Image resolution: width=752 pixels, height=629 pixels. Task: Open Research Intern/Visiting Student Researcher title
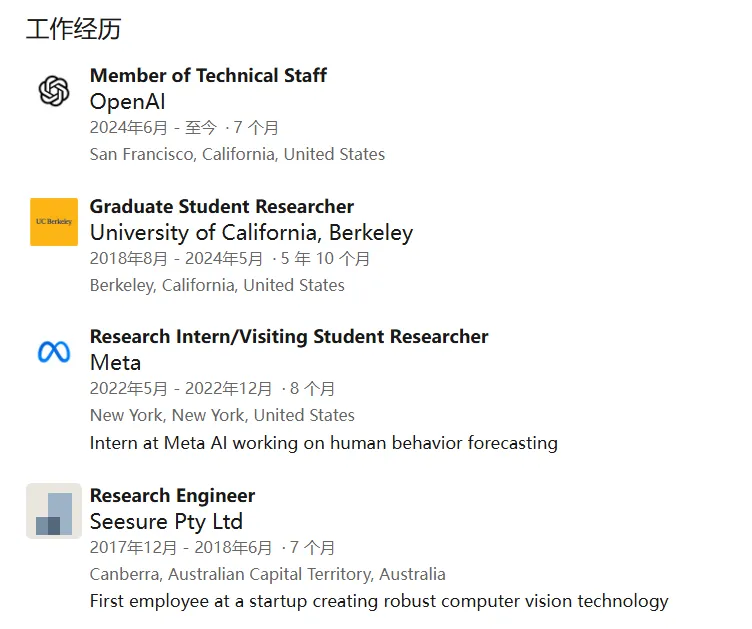tap(289, 337)
